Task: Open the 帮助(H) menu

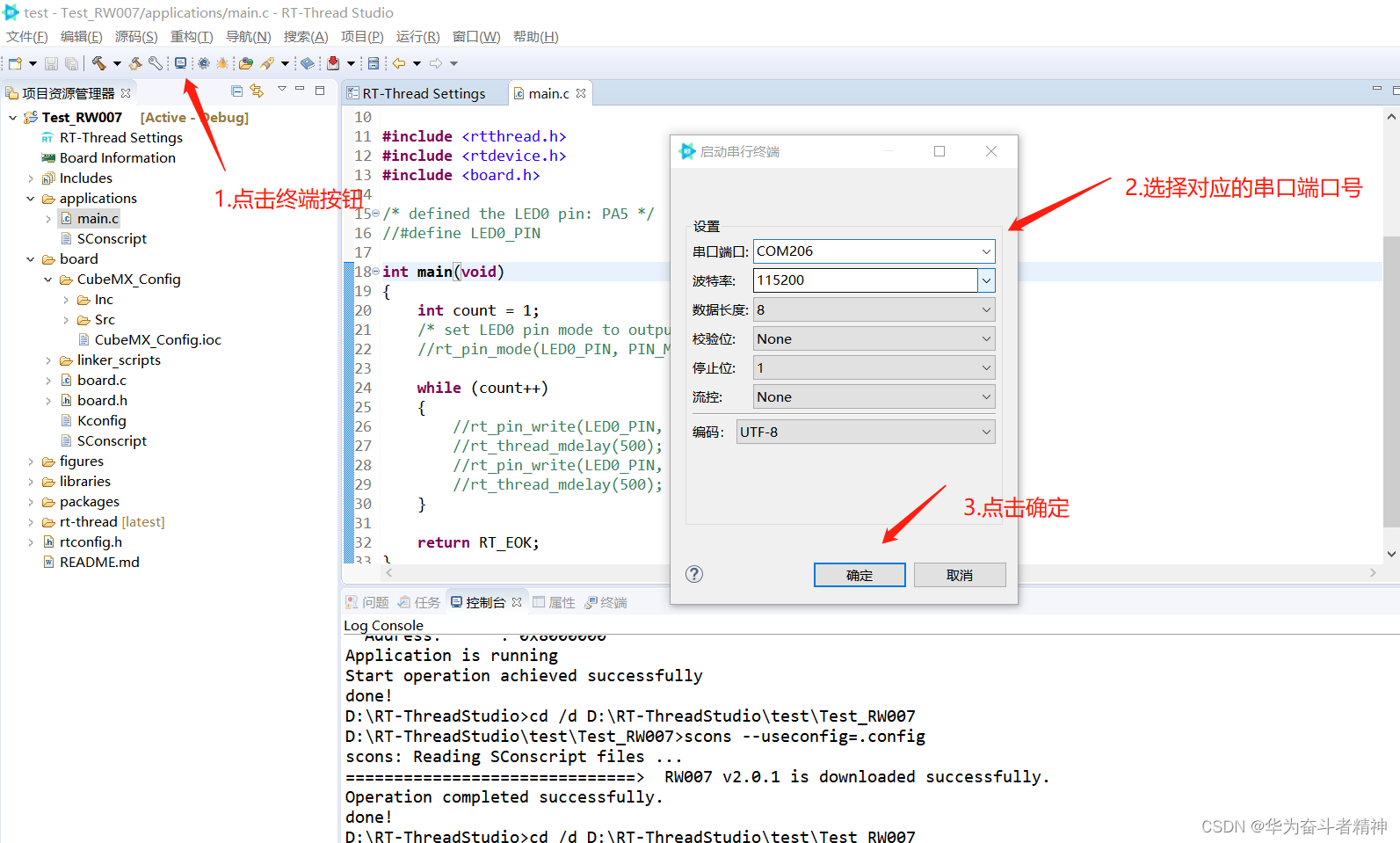Action: pyautogui.click(x=535, y=37)
